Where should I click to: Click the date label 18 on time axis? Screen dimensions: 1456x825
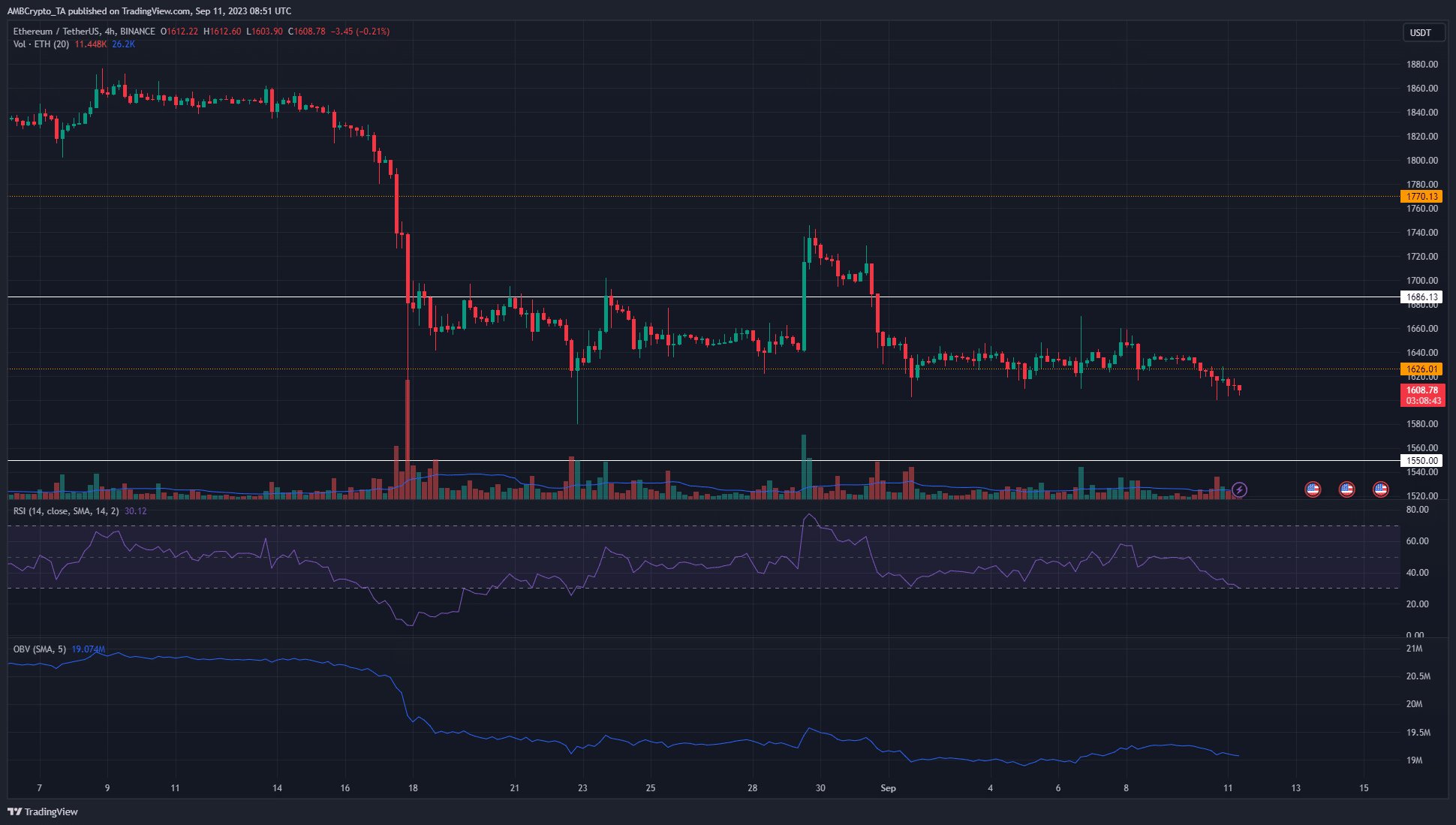tap(413, 788)
